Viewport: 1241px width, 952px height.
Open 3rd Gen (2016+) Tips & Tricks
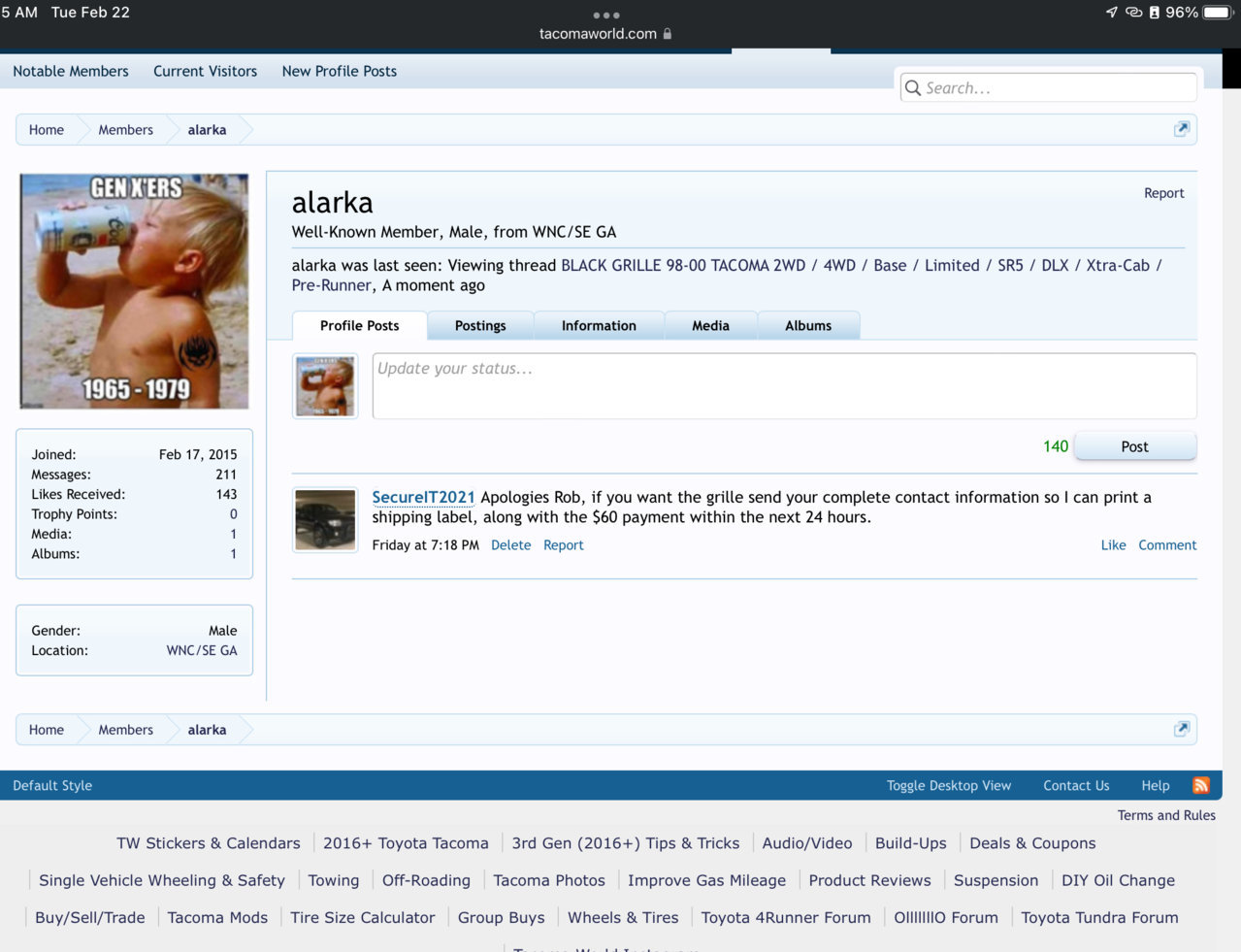(626, 843)
